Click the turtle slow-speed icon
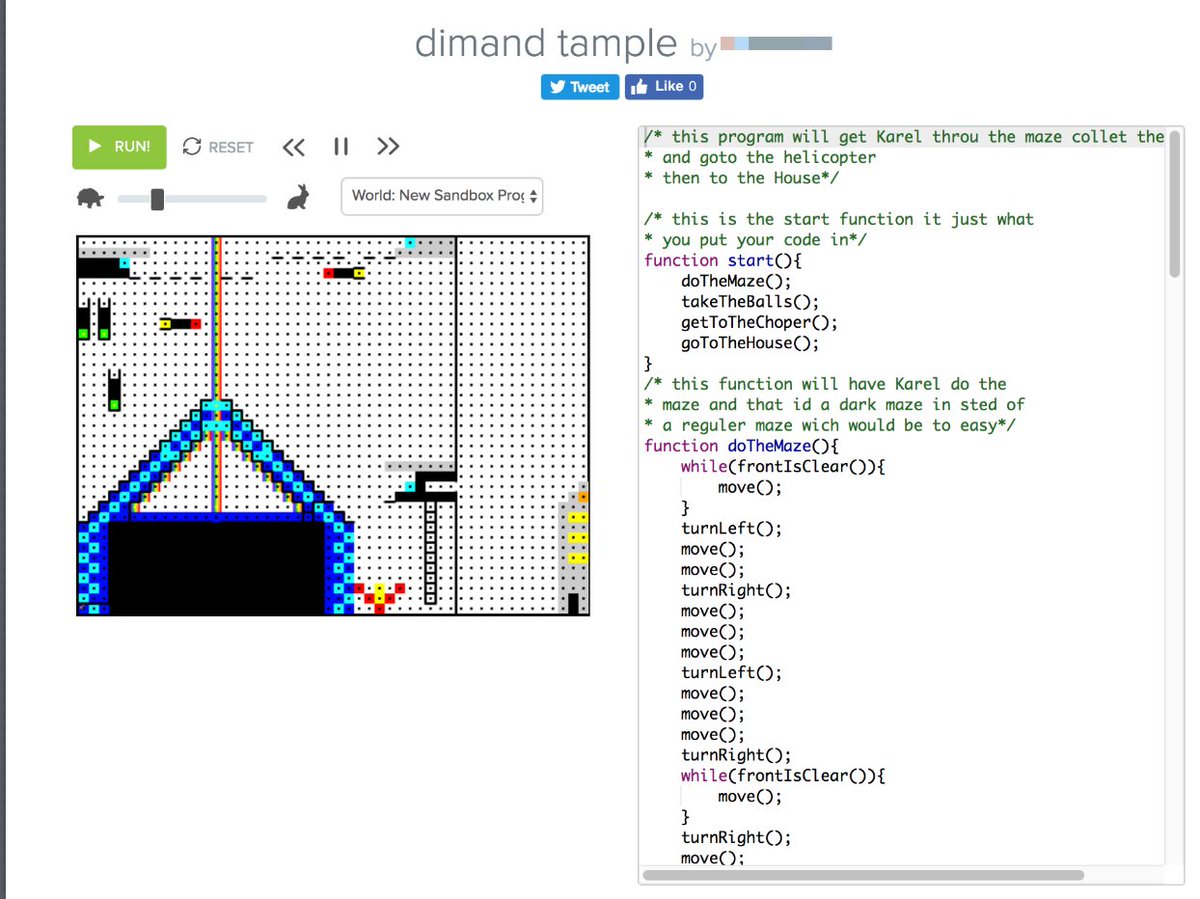Screen dimensions: 1200x899 (x=90, y=198)
